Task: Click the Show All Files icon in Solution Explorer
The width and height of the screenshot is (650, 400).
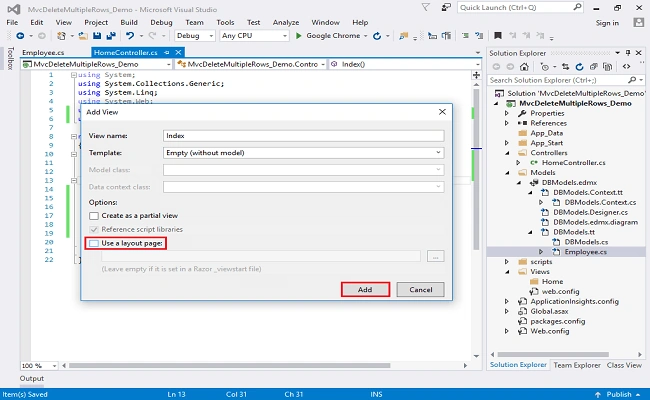Action: click(608, 67)
